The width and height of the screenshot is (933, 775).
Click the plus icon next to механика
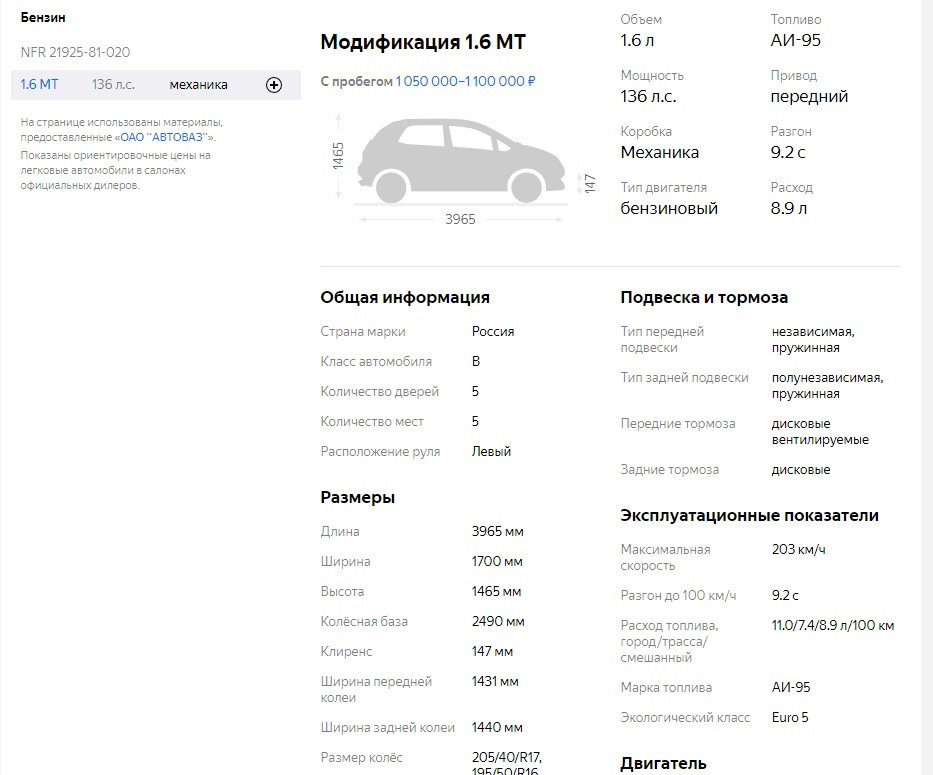tap(272, 85)
